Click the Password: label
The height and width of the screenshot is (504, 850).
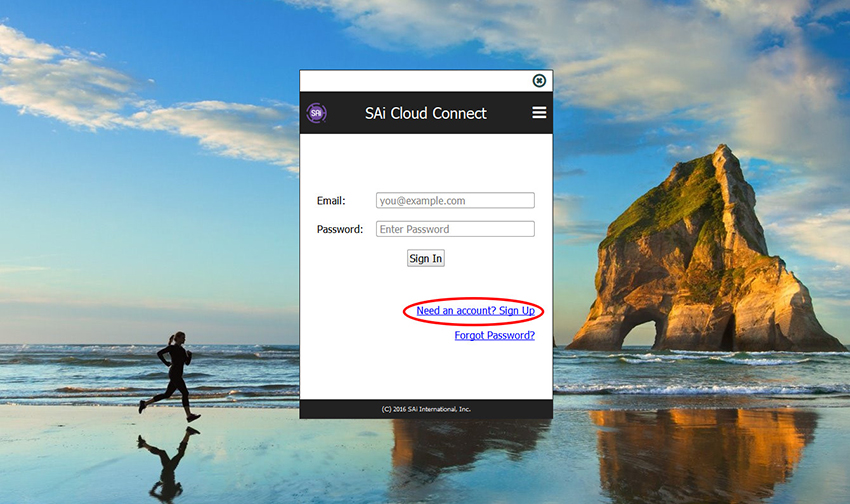click(x=340, y=229)
